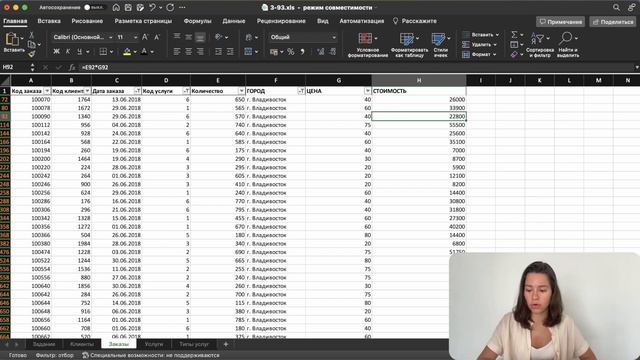640x360 pixels.
Task: Click the cell borders icon
Action: click(103, 51)
